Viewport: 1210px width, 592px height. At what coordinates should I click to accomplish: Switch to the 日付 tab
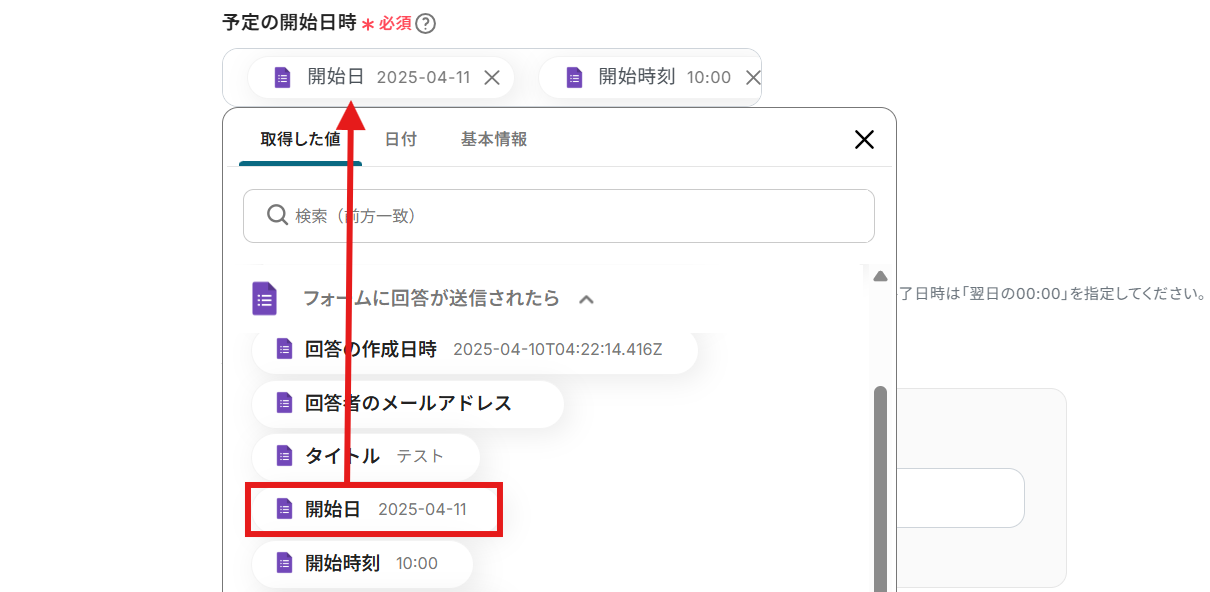tap(400, 140)
